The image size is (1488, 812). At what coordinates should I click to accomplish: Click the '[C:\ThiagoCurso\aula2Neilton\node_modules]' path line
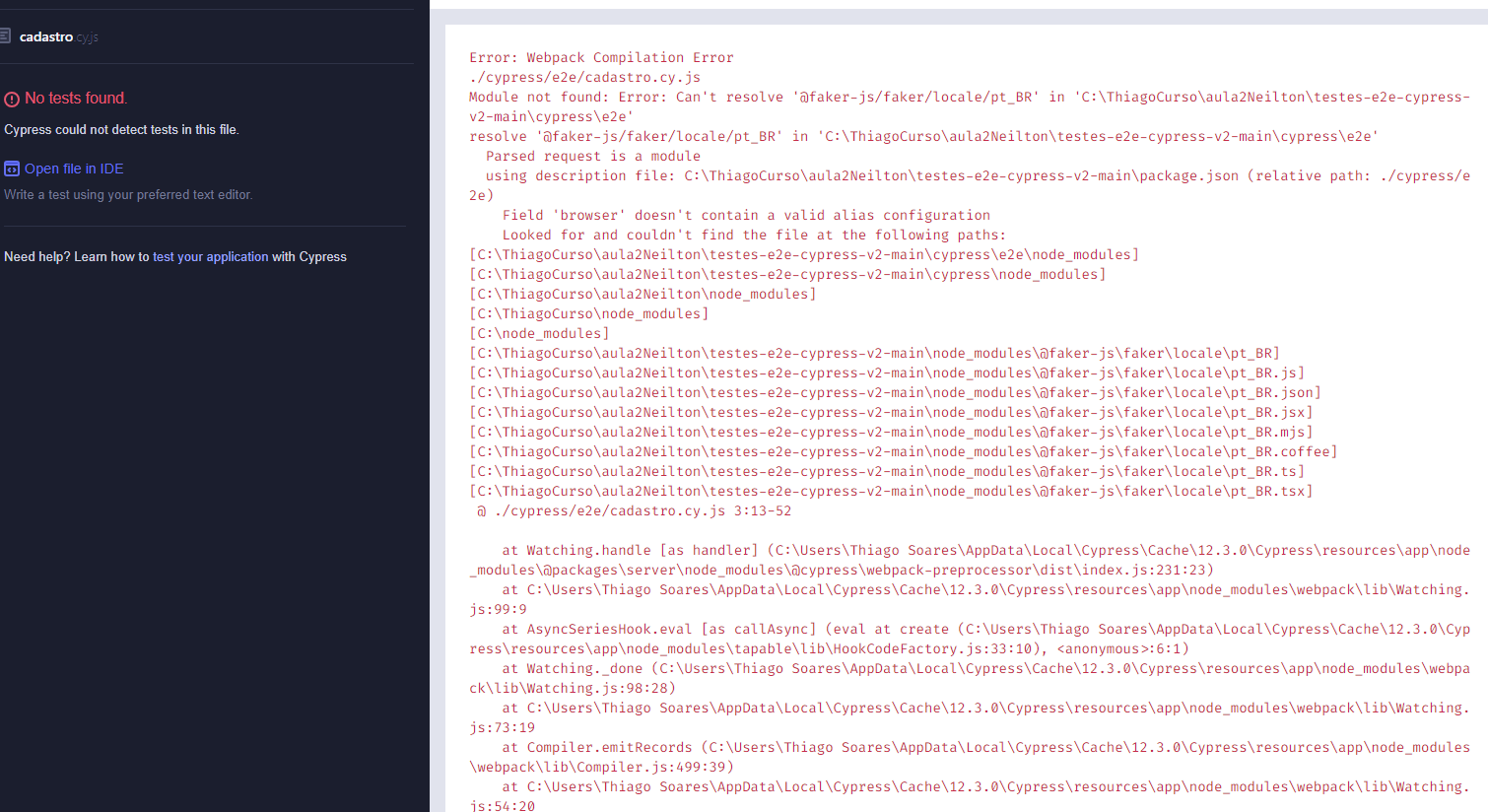[x=643, y=294]
